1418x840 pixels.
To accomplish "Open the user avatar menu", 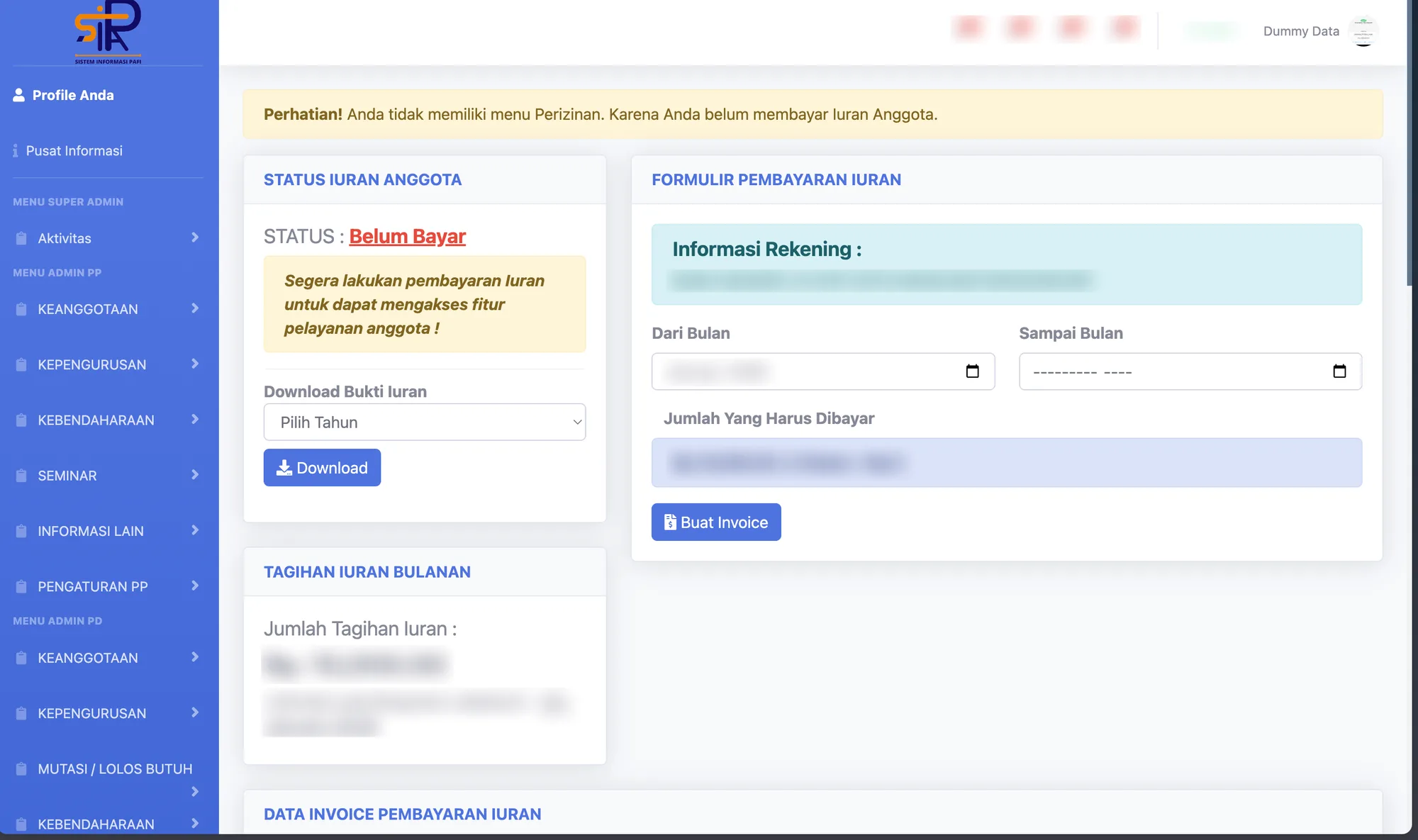I will click(x=1363, y=31).
